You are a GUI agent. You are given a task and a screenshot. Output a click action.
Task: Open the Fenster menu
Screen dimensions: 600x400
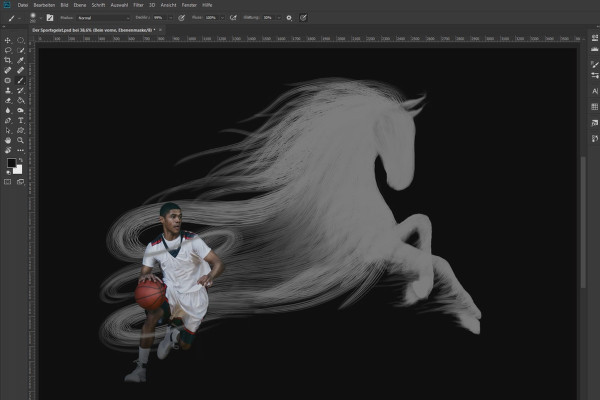click(189, 5)
